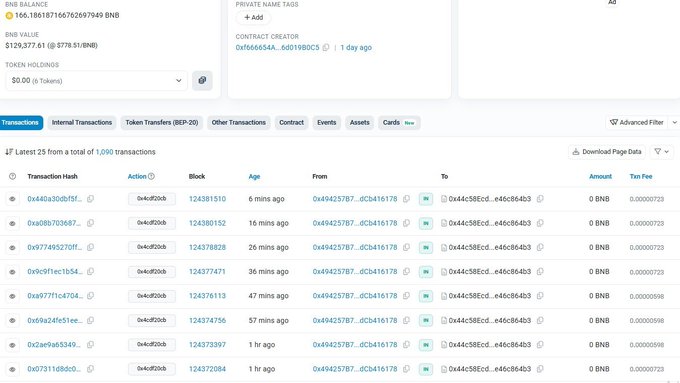Image resolution: width=680 pixels, height=383 pixels.
Task: Copy hash 0x9c9f1ec1b54 to clipboard
Action: [x=90, y=272]
